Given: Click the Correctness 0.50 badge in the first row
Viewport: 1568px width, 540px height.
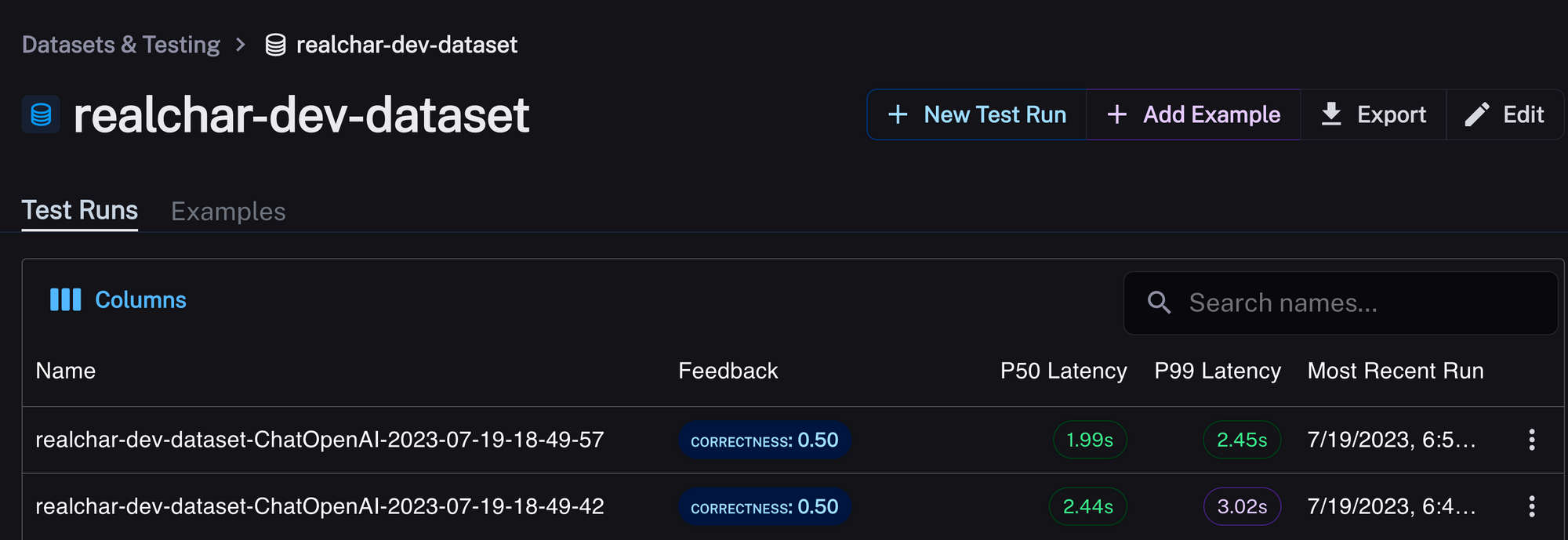Looking at the screenshot, I should click(x=764, y=440).
